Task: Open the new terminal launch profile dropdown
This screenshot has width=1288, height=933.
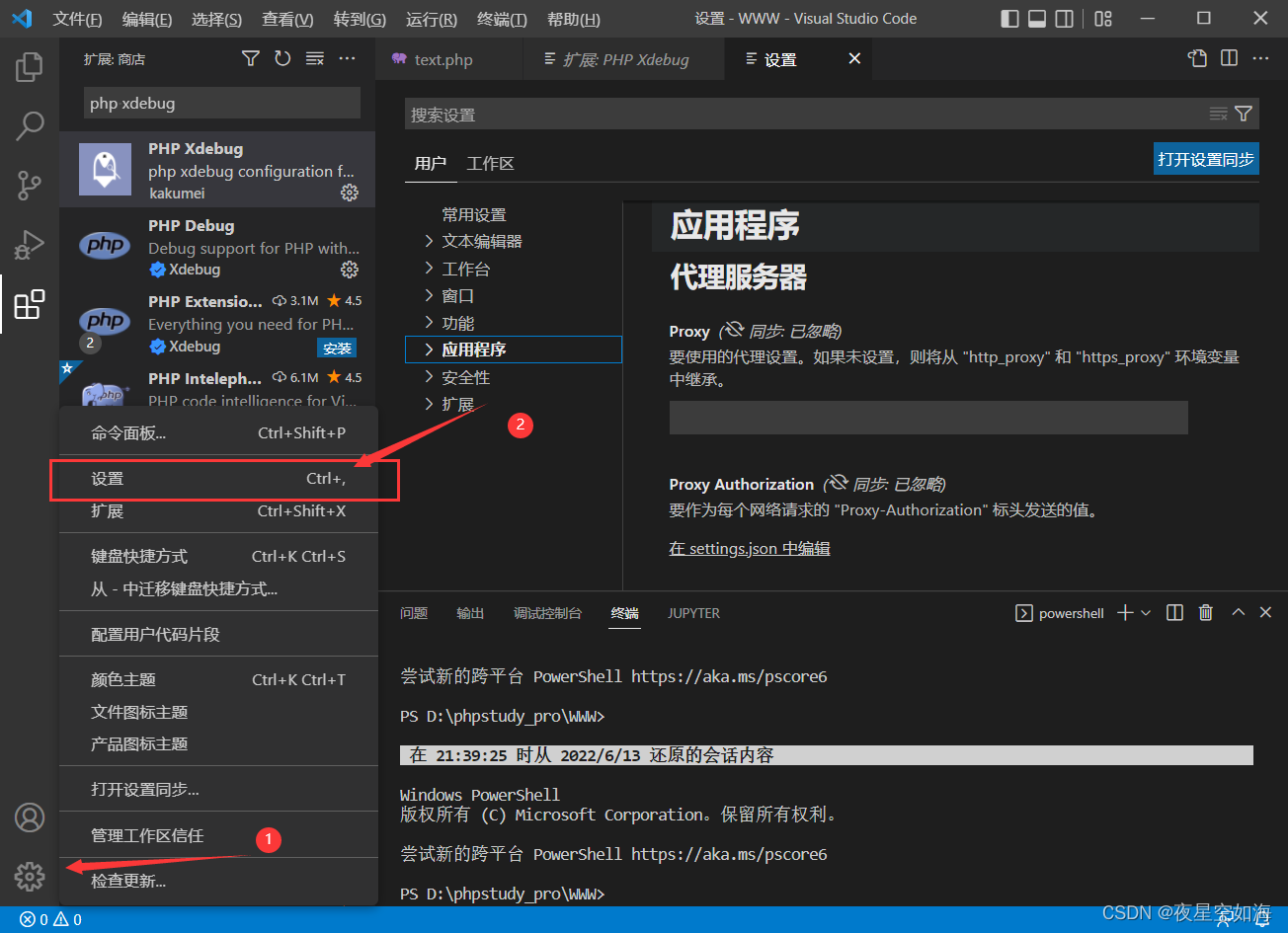Action: [x=1146, y=613]
